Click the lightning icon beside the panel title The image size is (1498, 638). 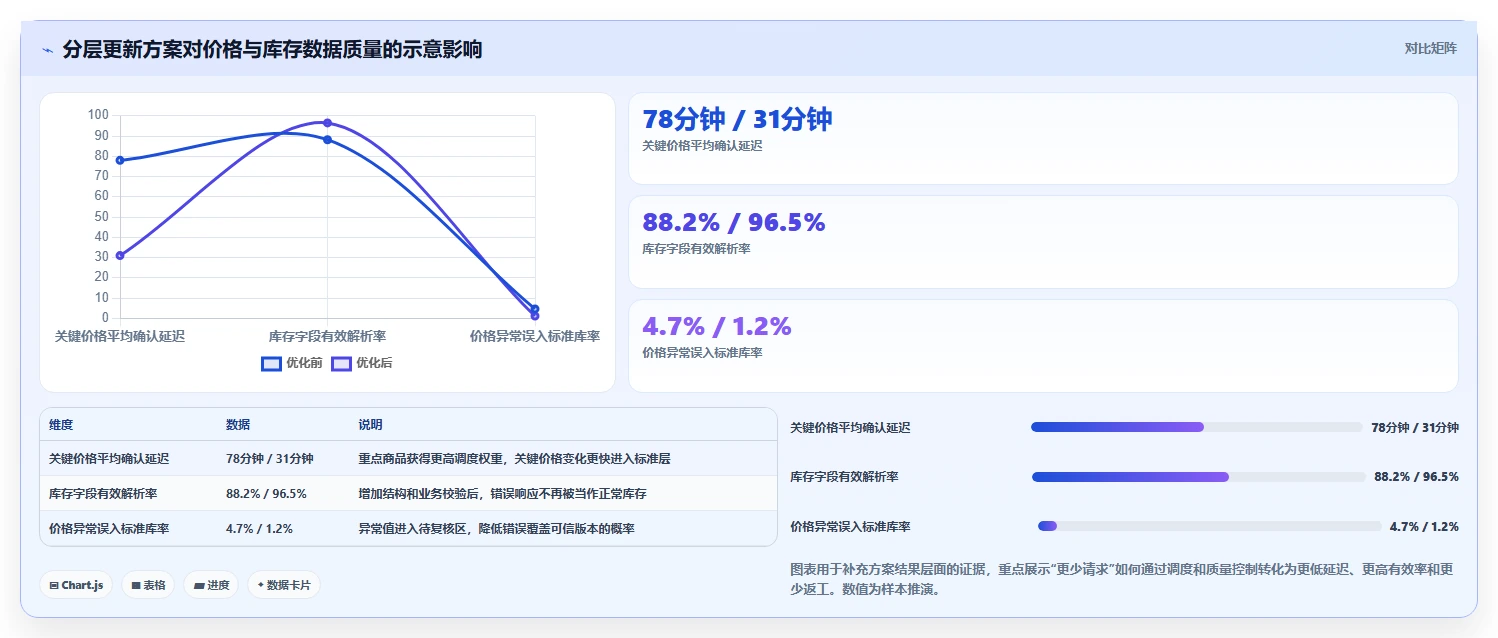coord(48,50)
